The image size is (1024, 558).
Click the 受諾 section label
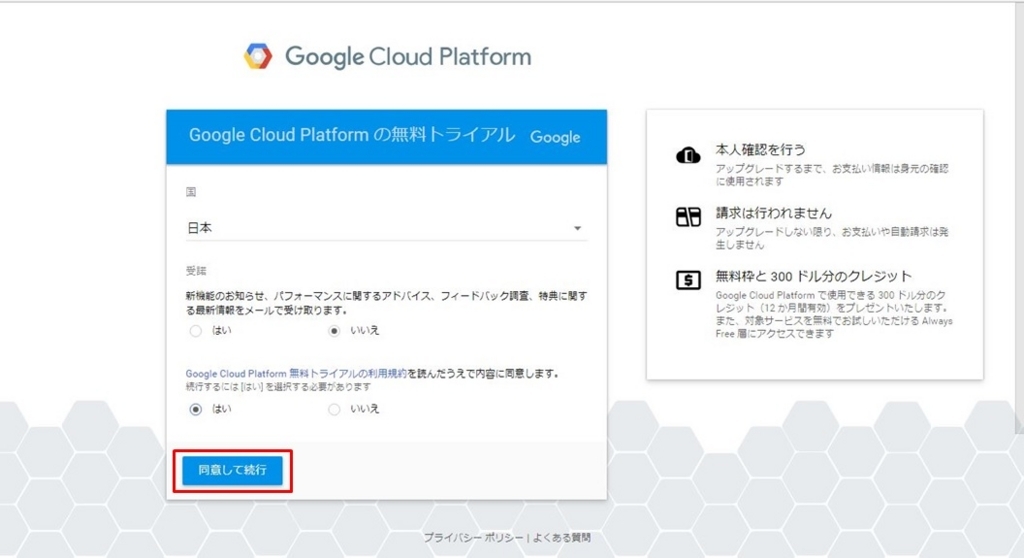click(x=196, y=271)
